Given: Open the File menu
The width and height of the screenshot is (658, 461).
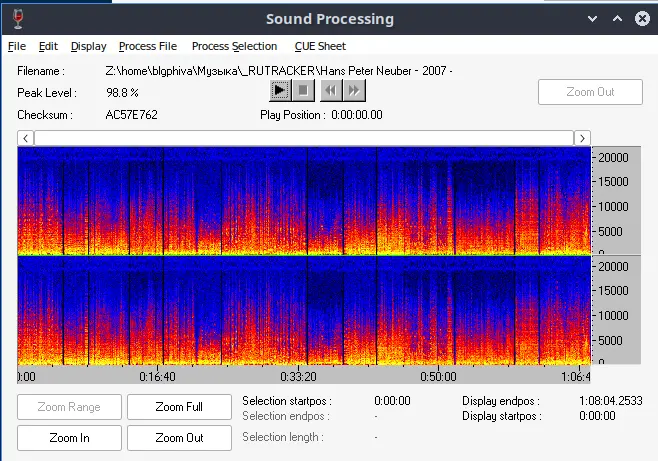Looking at the screenshot, I should pos(17,46).
